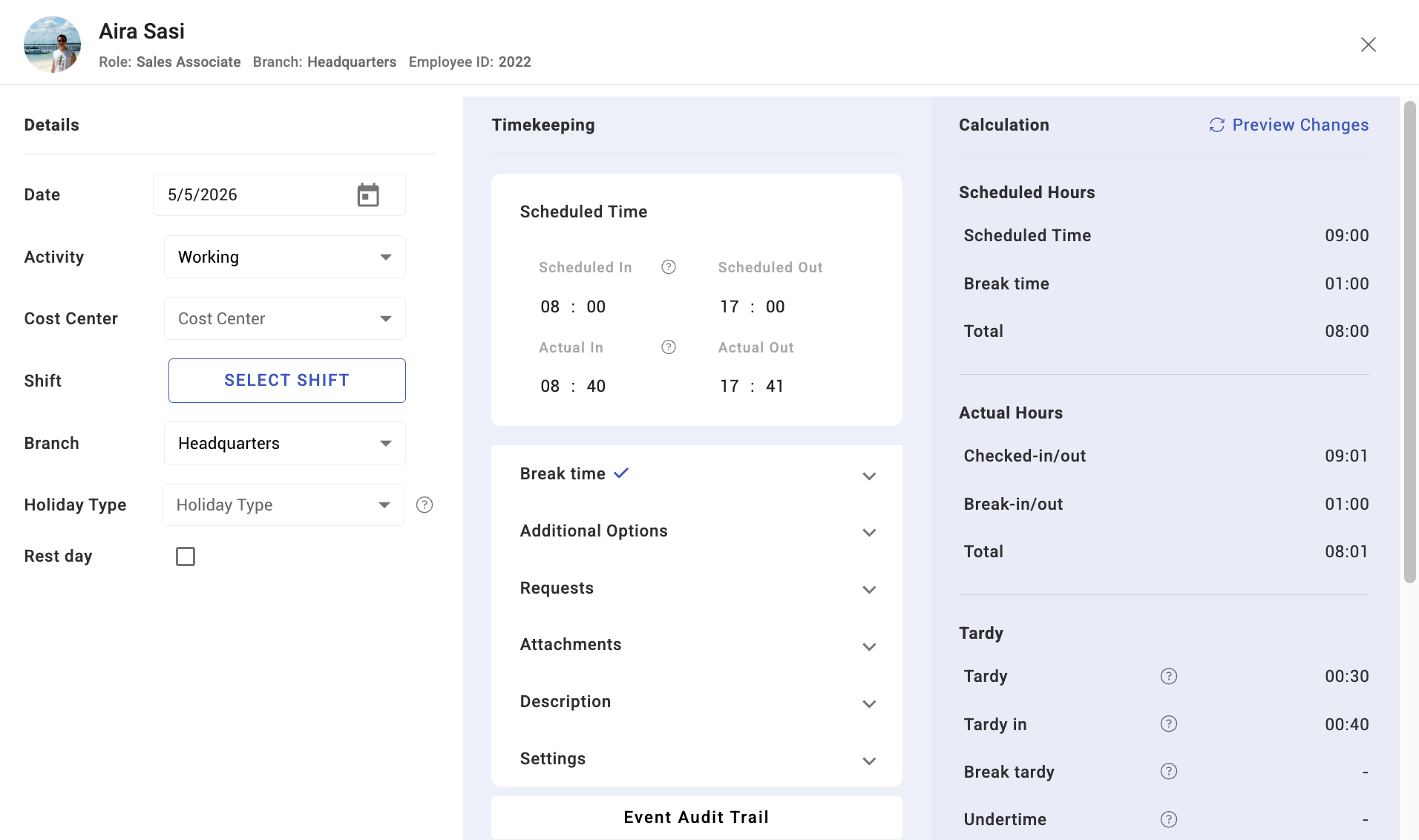Click the Actual In hour field

pyautogui.click(x=550, y=387)
